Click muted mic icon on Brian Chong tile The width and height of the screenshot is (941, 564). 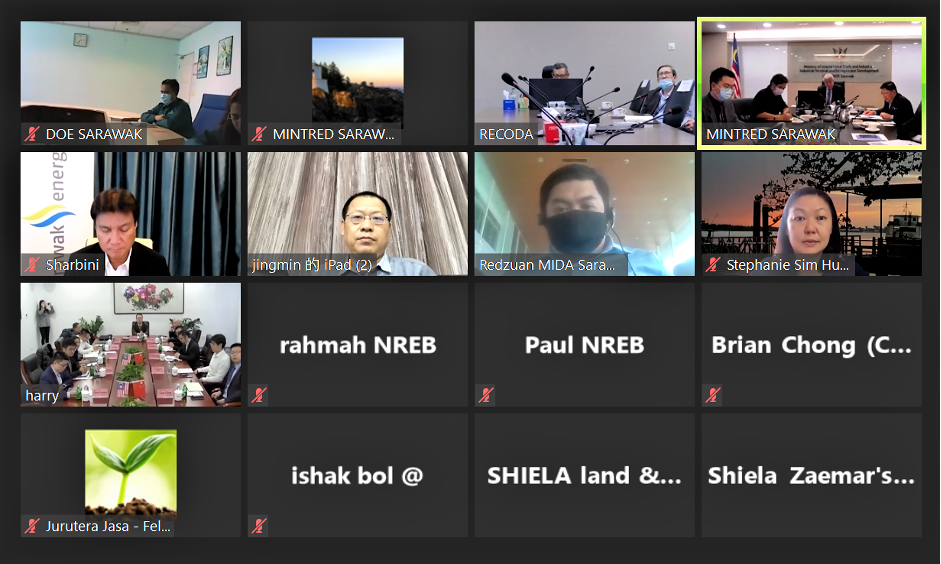[713, 395]
